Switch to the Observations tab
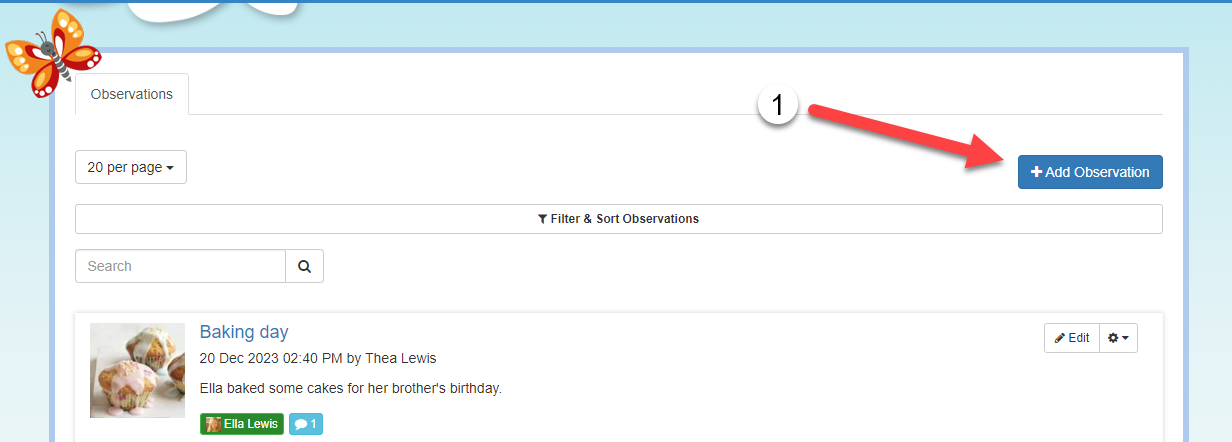Image resolution: width=1232 pixels, height=442 pixels. 131,94
